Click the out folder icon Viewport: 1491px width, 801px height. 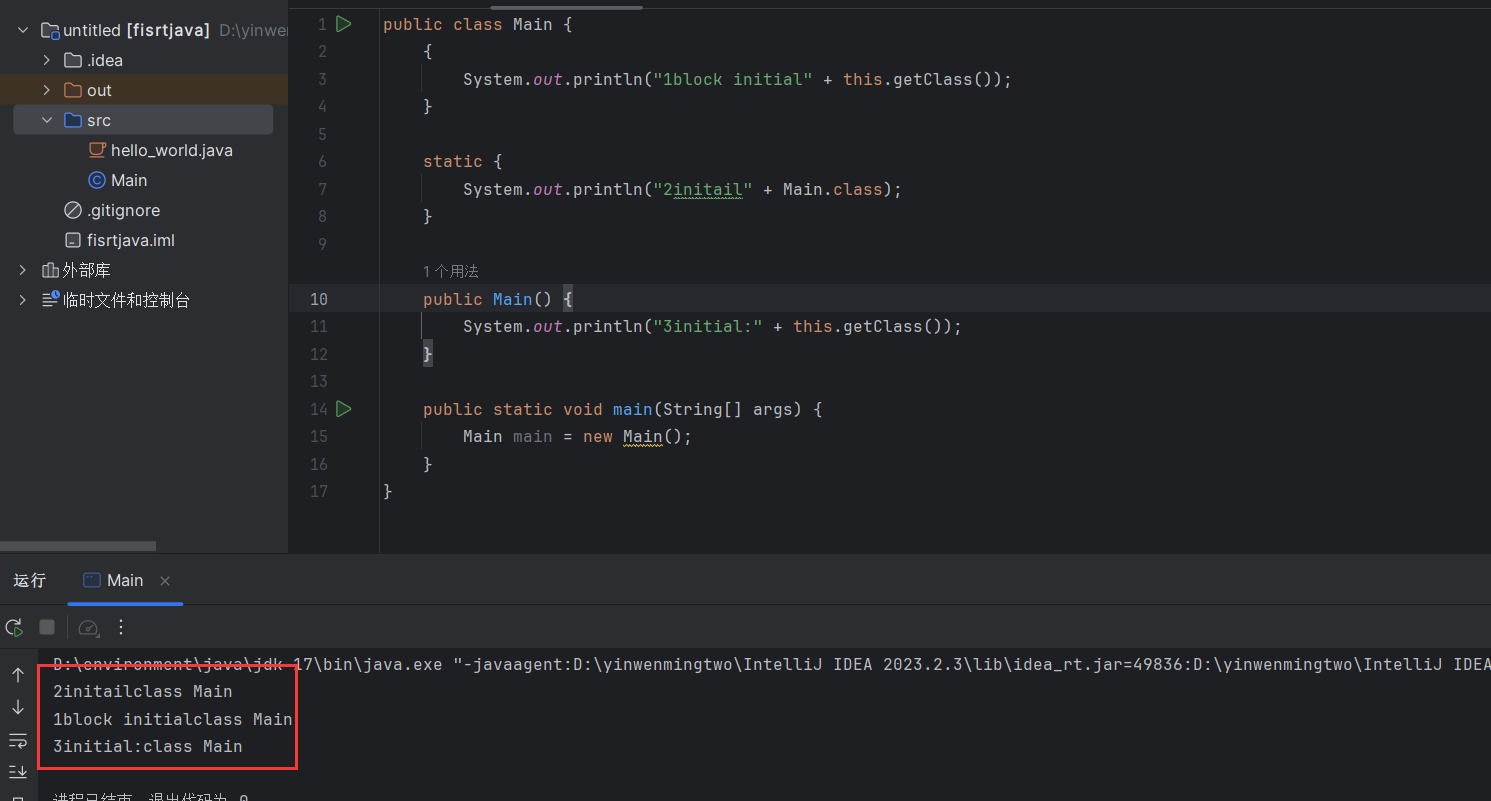72,90
